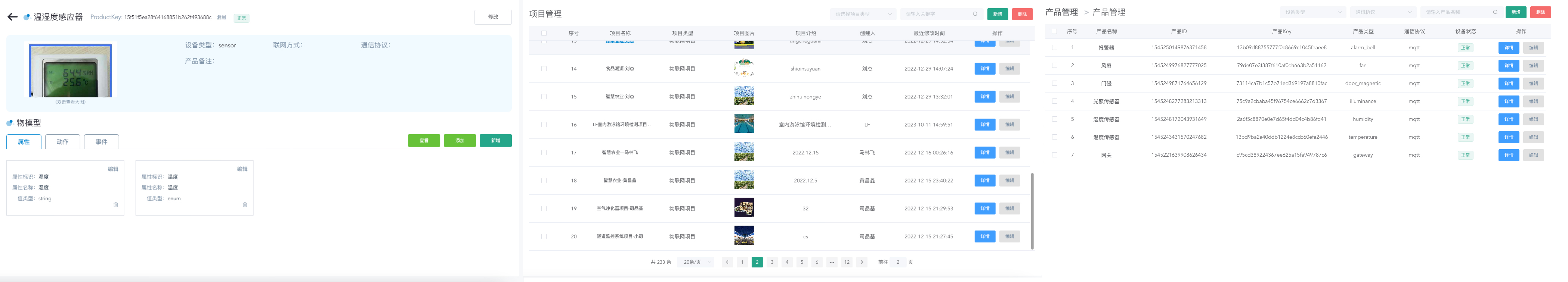Click the 正常 status tag beside ProductKey
The image size is (1568, 282).
coord(242,18)
